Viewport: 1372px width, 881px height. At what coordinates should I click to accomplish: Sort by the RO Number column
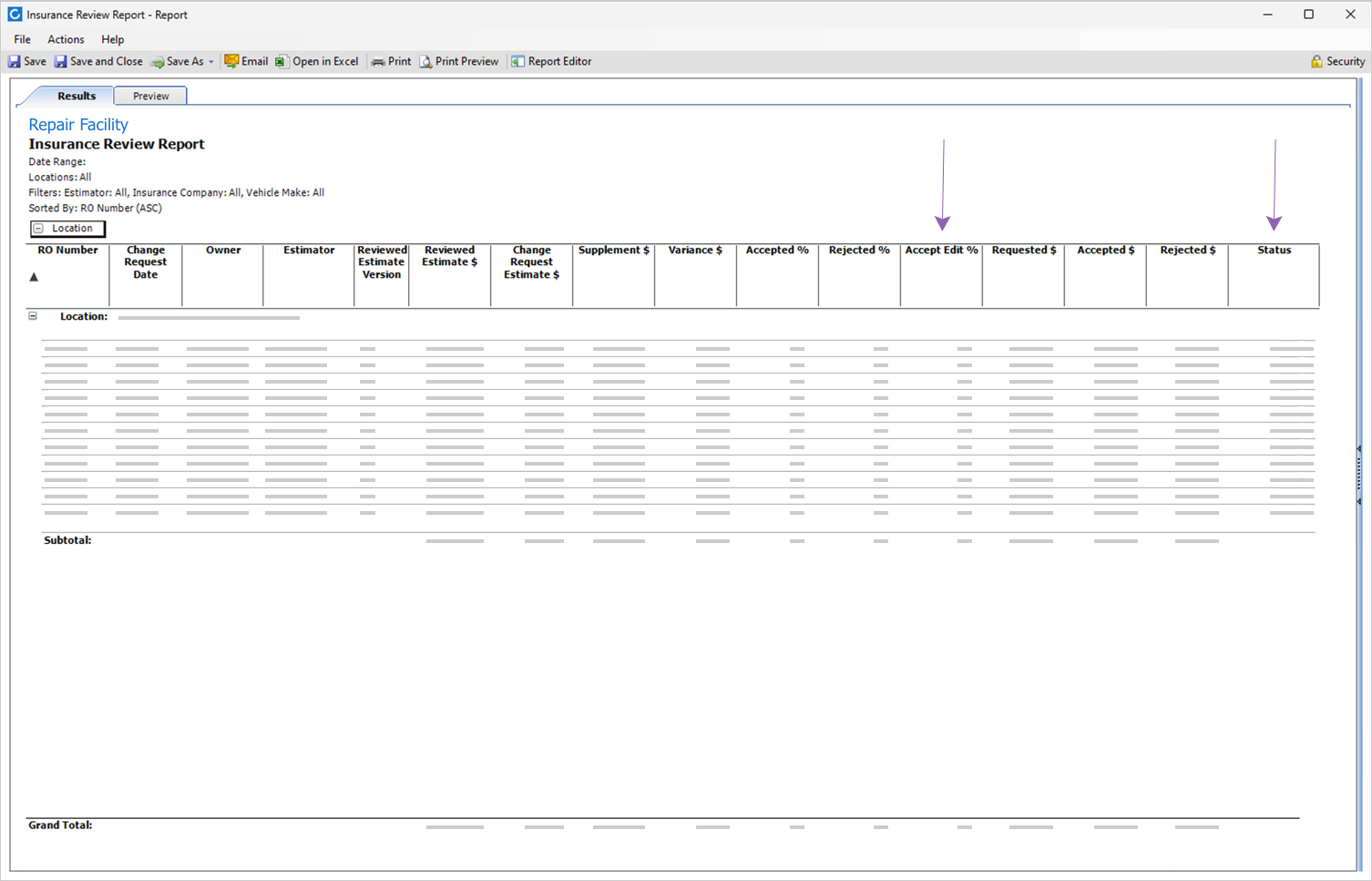67,250
